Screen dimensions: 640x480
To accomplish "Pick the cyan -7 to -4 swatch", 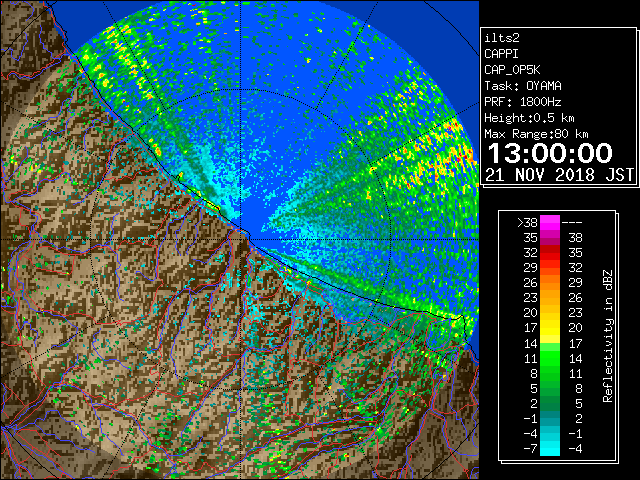I will (x=550, y=449).
